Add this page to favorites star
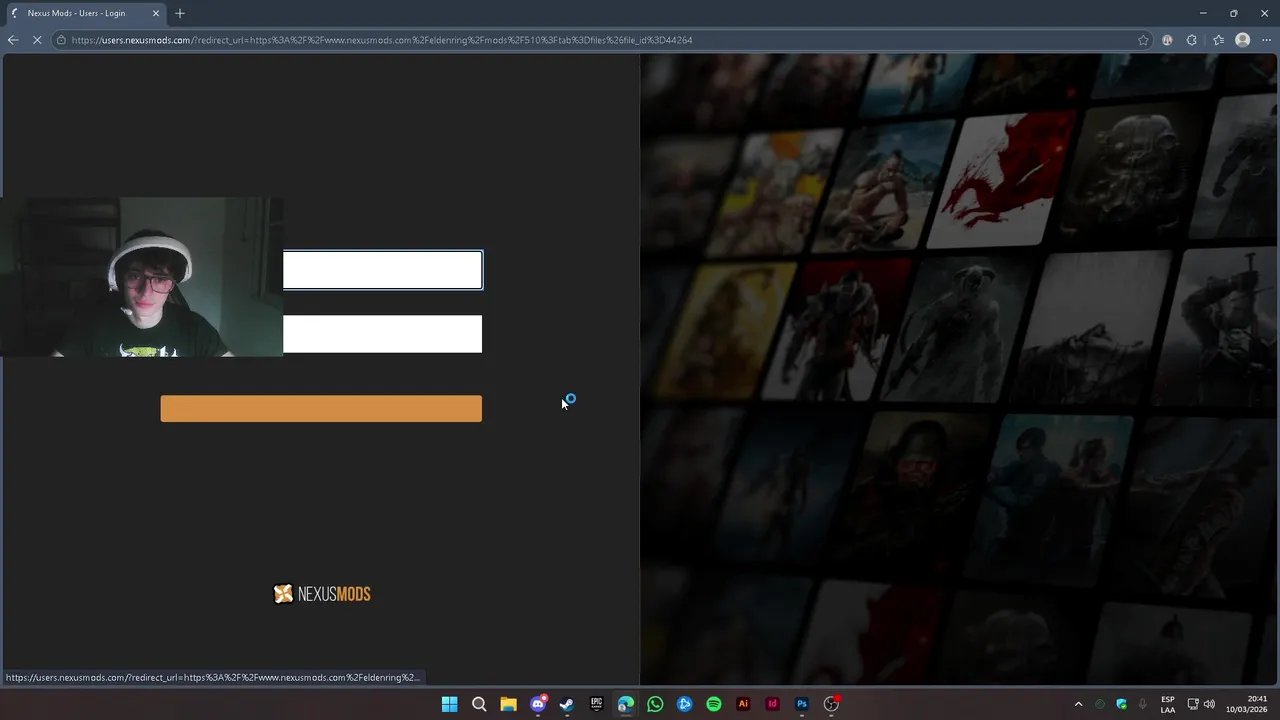 click(1143, 40)
